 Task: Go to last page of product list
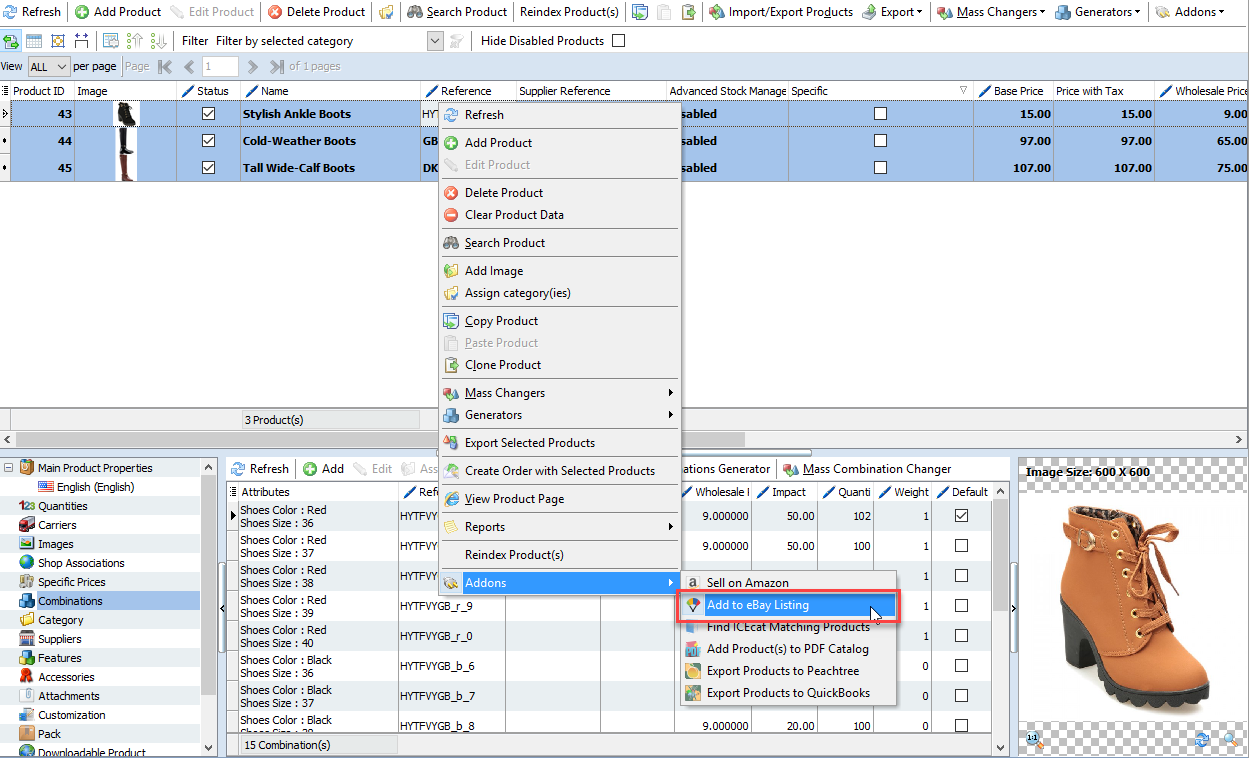pos(275,67)
